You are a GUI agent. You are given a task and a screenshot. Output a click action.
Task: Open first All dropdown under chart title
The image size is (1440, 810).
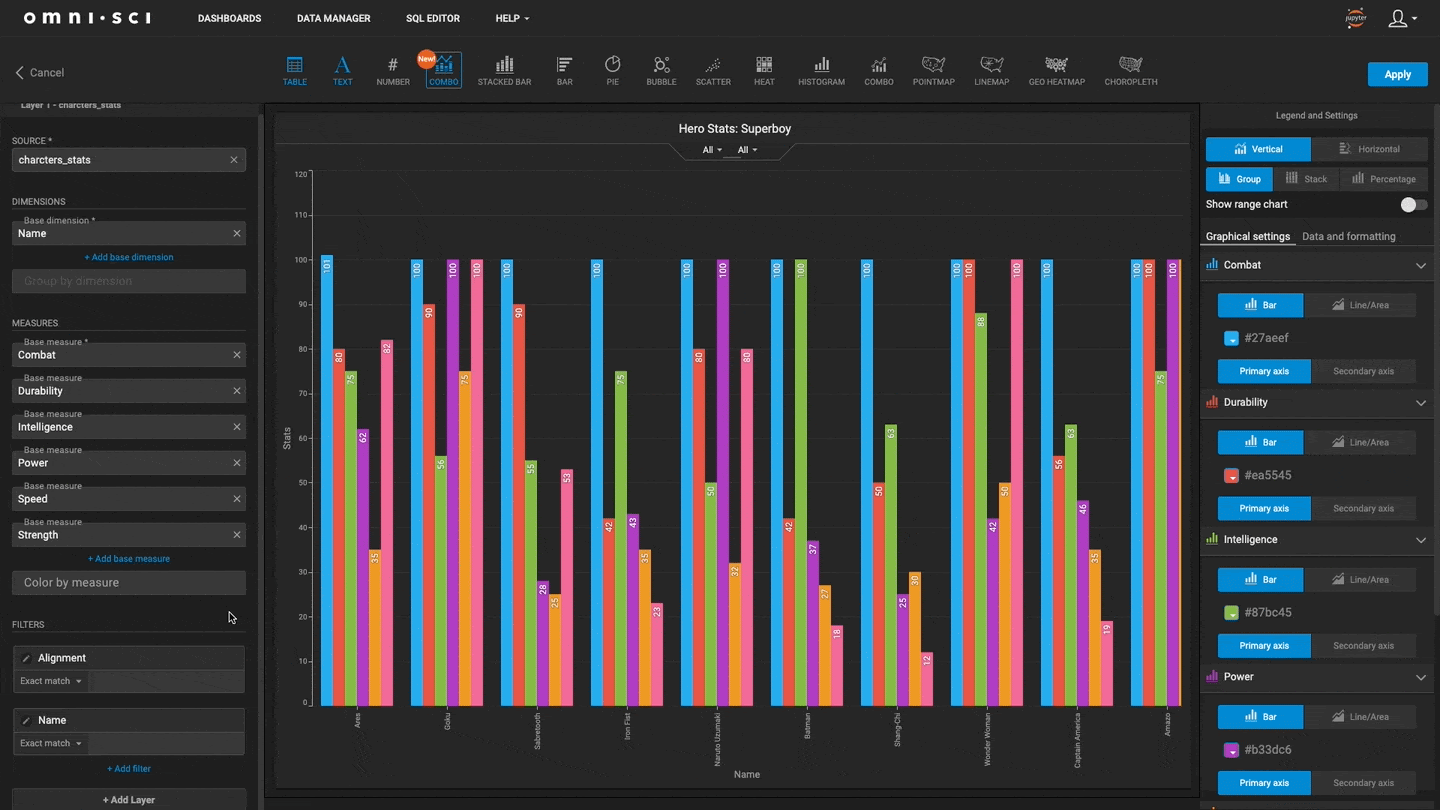(x=712, y=150)
